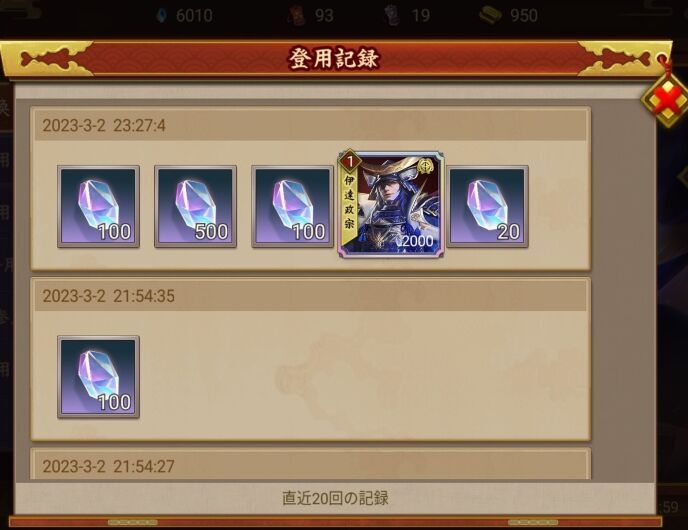
Task: Tap the gold crest emblem on character card
Action: [x=425, y=165]
